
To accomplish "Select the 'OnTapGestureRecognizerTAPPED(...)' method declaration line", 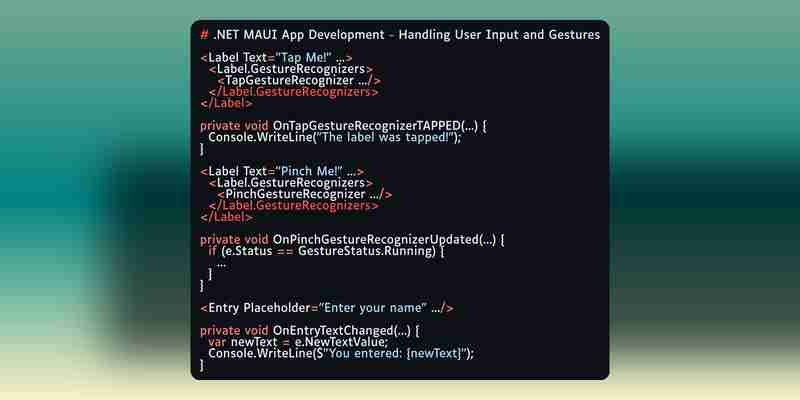I will point(343,126).
